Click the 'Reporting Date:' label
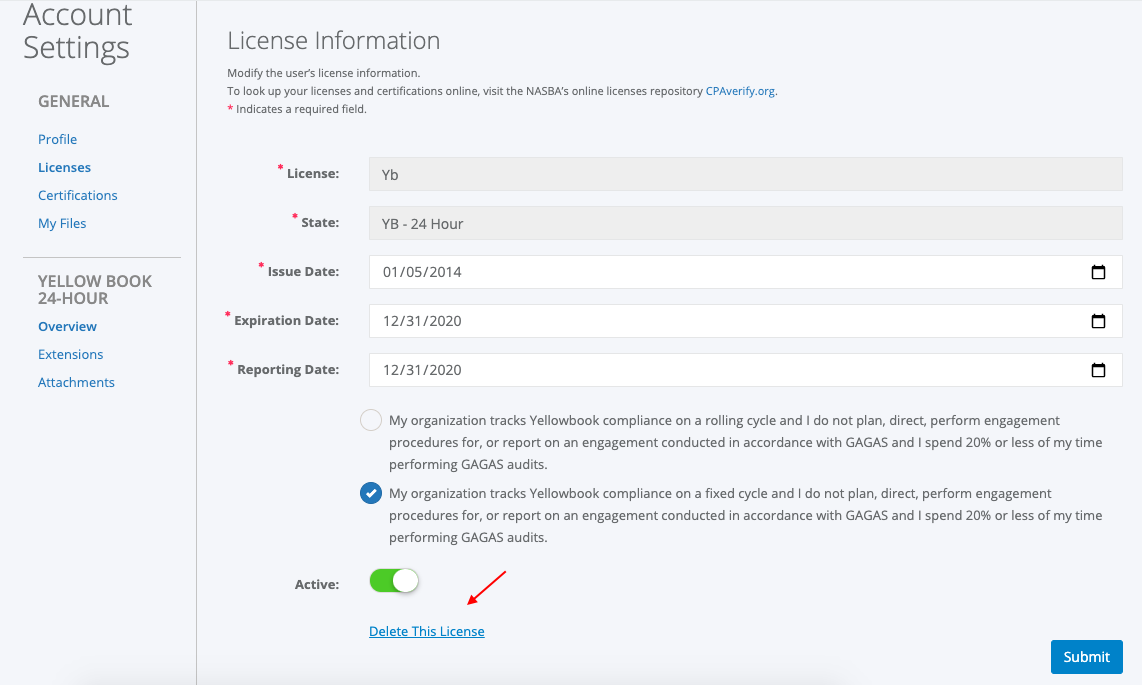Viewport: 1142px width, 685px height. [x=288, y=369]
